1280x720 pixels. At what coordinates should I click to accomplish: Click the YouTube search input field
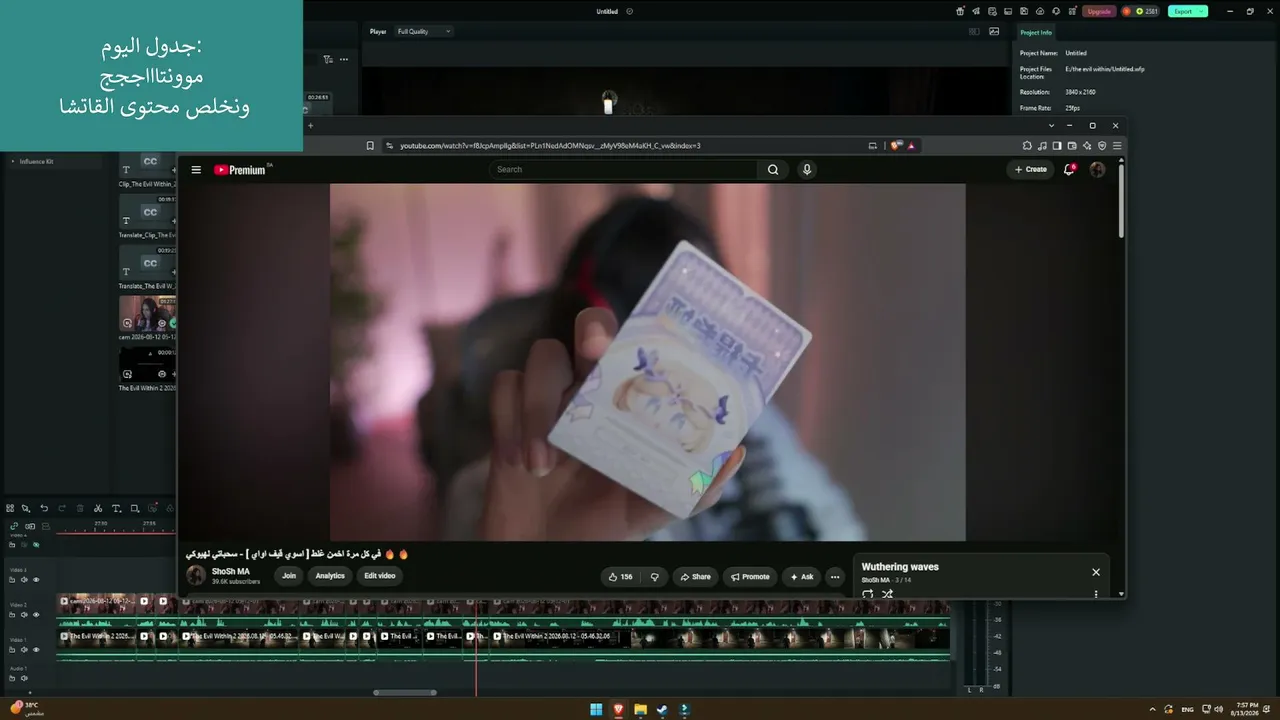pyautogui.click(x=624, y=170)
